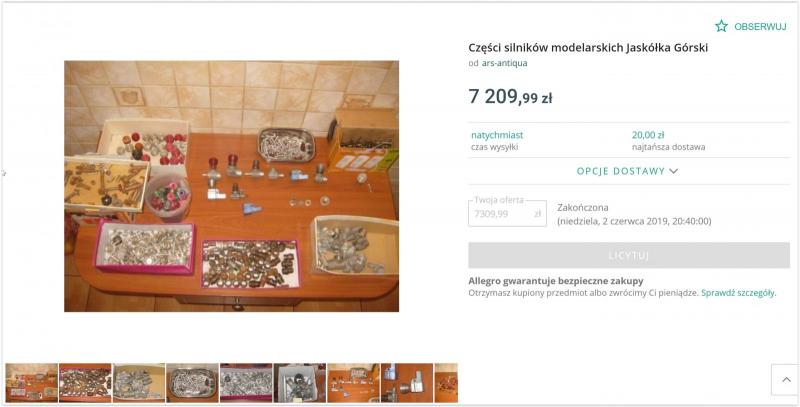
Task: Click the greyed Licytuj button
Action: [629, 255]
